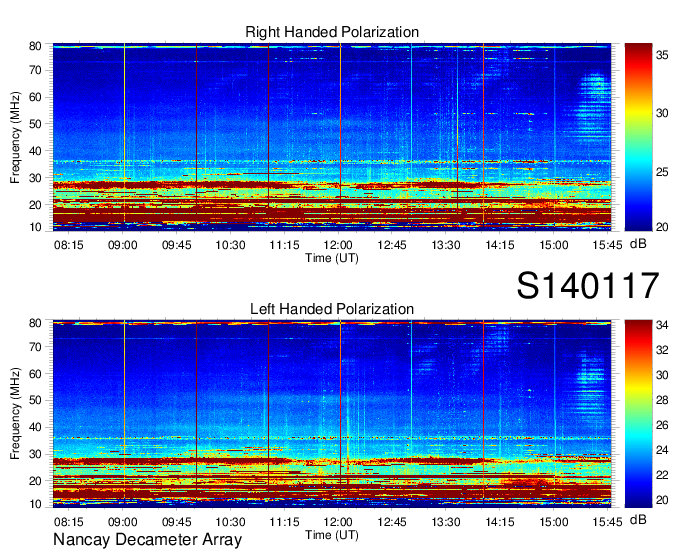
Task: Click the "Right Handed Polarization" plot title
Action: coord(332,32)
